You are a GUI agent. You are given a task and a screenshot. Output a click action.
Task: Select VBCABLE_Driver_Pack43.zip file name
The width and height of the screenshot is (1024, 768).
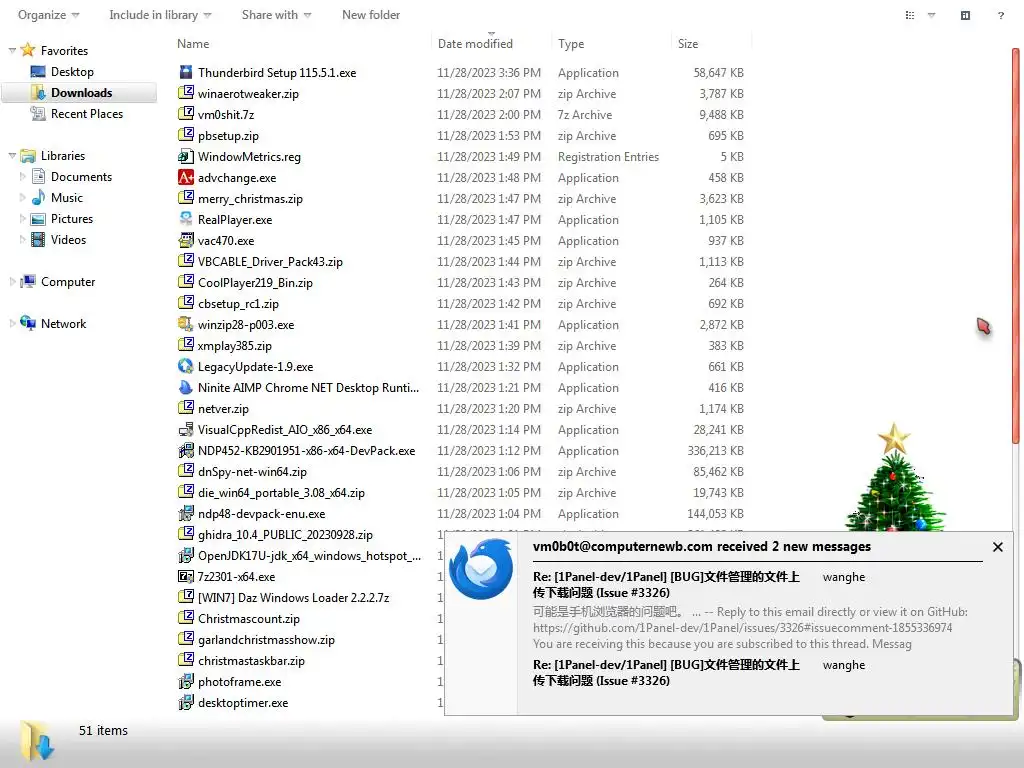point(270,261)
